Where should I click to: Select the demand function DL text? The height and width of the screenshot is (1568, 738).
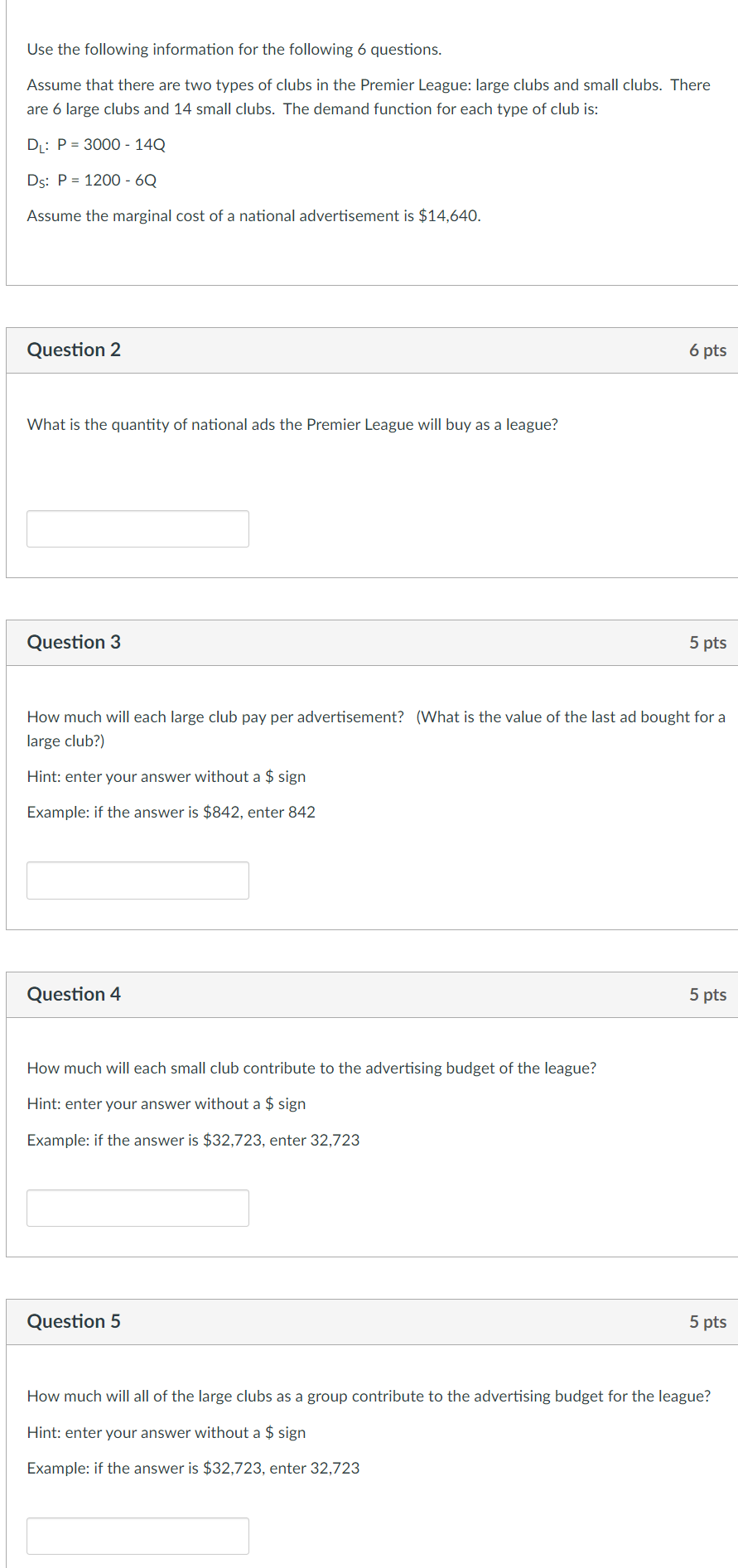[x=95, y=144]
